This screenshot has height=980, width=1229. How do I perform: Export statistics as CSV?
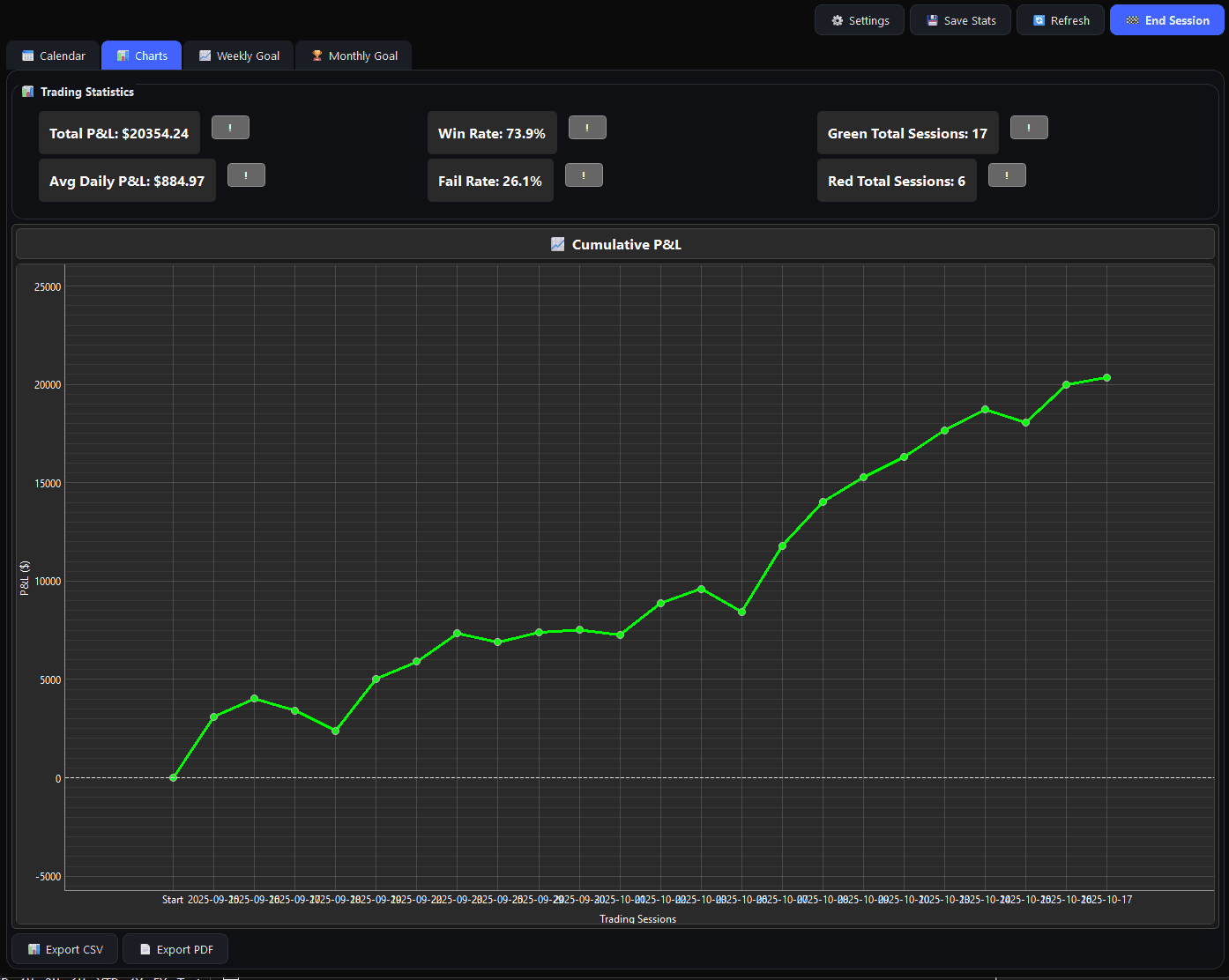pos(64,949)
